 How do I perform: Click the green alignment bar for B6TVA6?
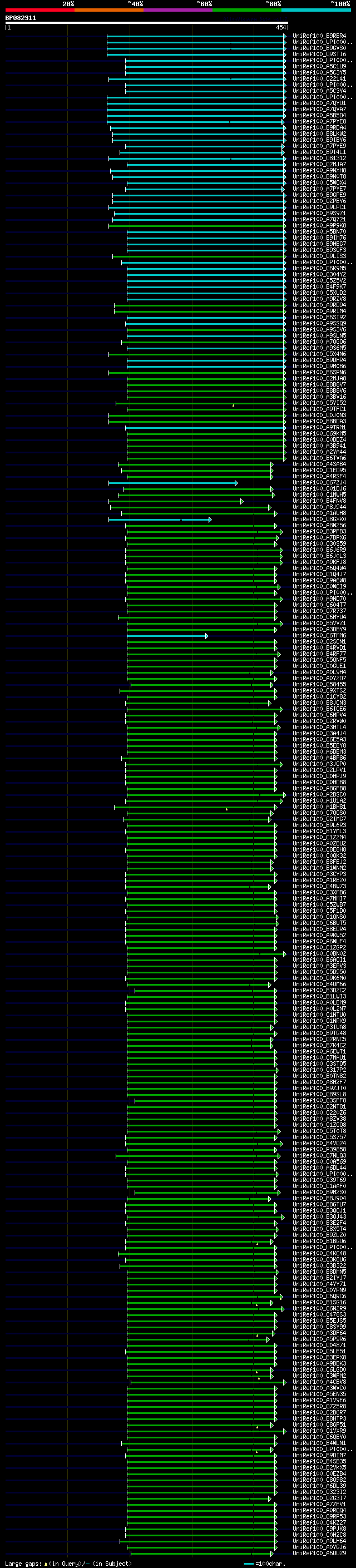tap(205, 458)
